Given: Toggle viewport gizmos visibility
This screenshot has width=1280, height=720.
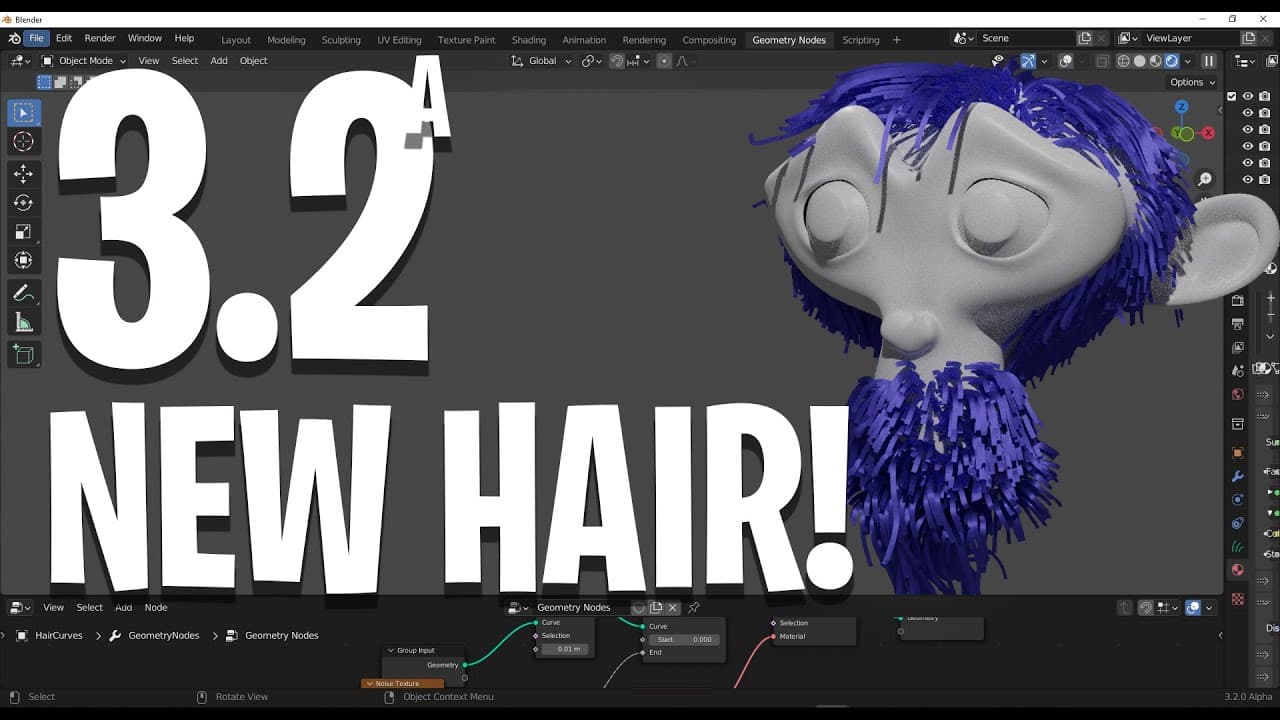Looking at the screenshot, I should pos(1027,61).
